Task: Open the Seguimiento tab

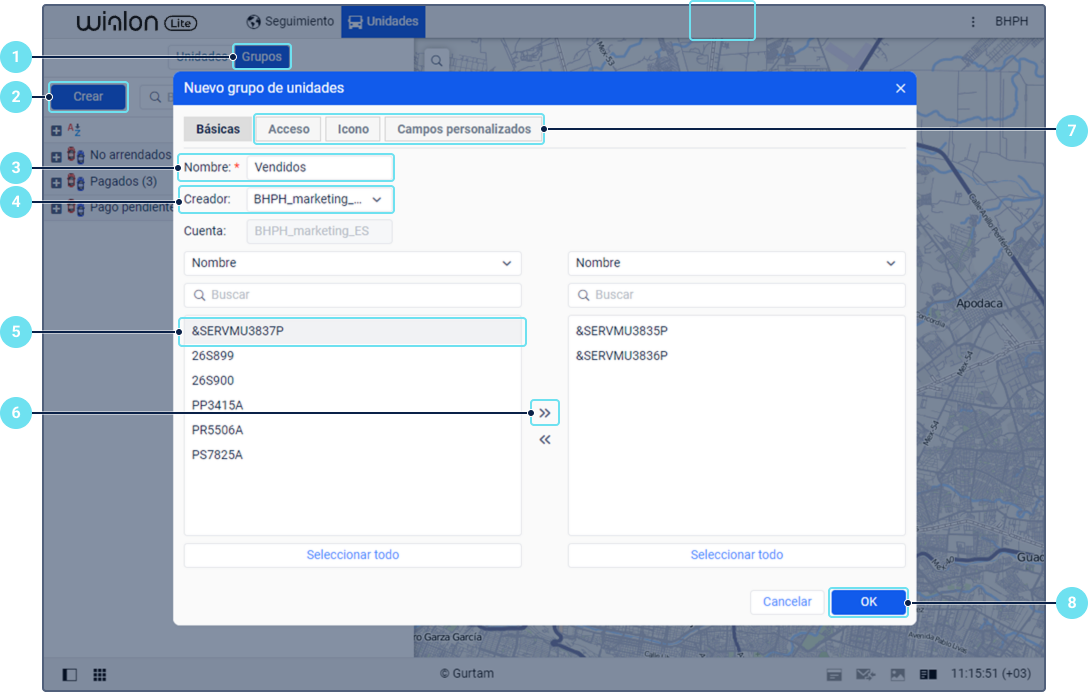Action: coord(290,22)
